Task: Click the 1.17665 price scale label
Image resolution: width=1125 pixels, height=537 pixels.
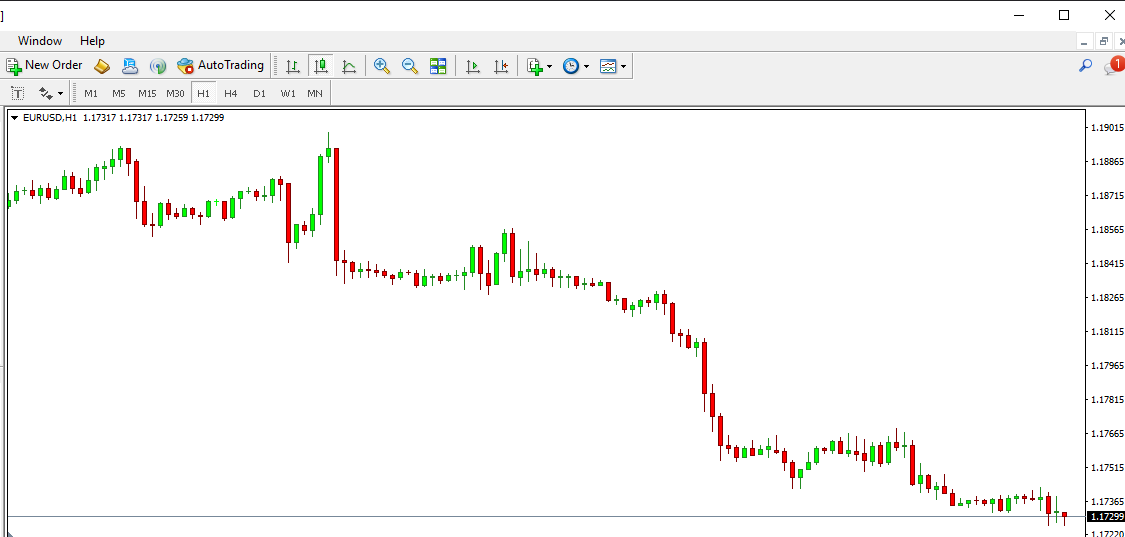Action: pyautogui.click(x=1106, y=434)
